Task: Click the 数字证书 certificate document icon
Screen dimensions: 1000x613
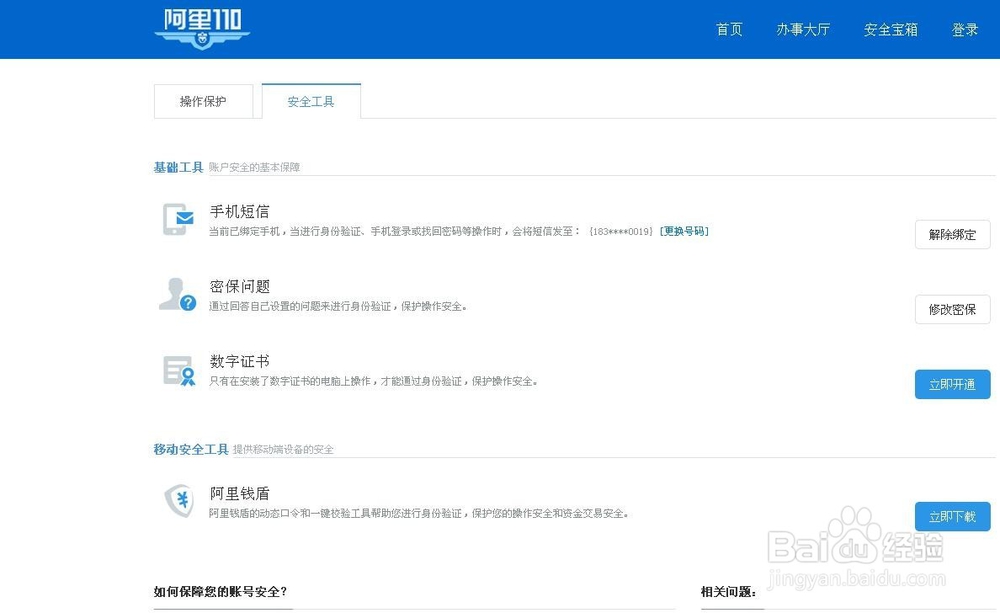Action: click(x=176, y=370)
